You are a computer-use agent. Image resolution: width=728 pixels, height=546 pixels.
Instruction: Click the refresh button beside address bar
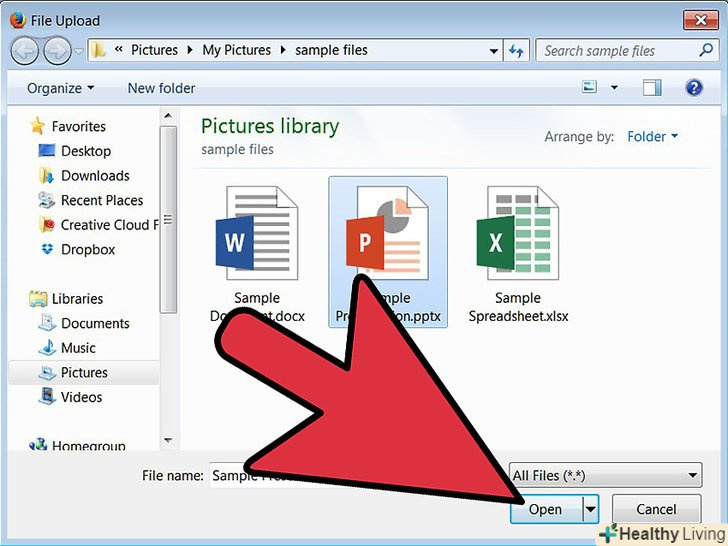pyautogui.click(x=516, y=50)
